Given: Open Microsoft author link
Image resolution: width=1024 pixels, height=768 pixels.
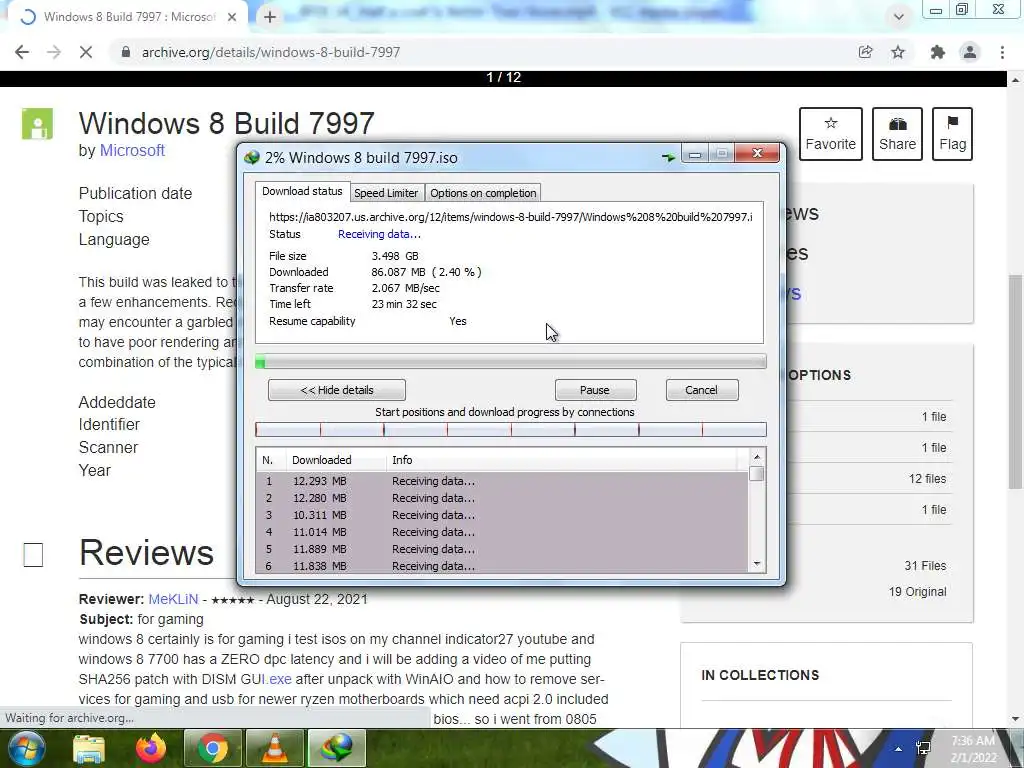Looking at the screenshot, I should coord(132,150).
